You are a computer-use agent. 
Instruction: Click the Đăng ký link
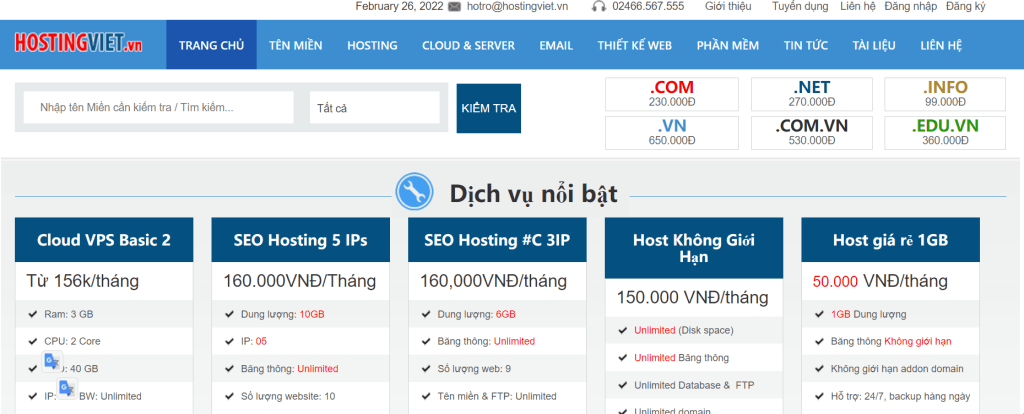click(x=965, y=7)
